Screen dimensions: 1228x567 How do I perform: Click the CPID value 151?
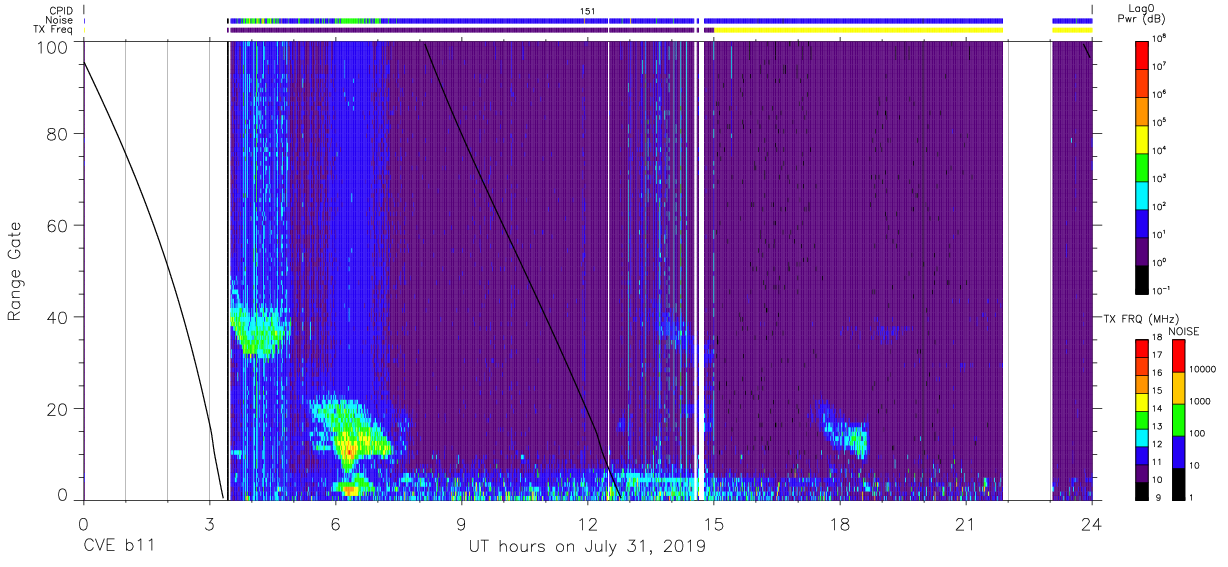click(588, 11)
